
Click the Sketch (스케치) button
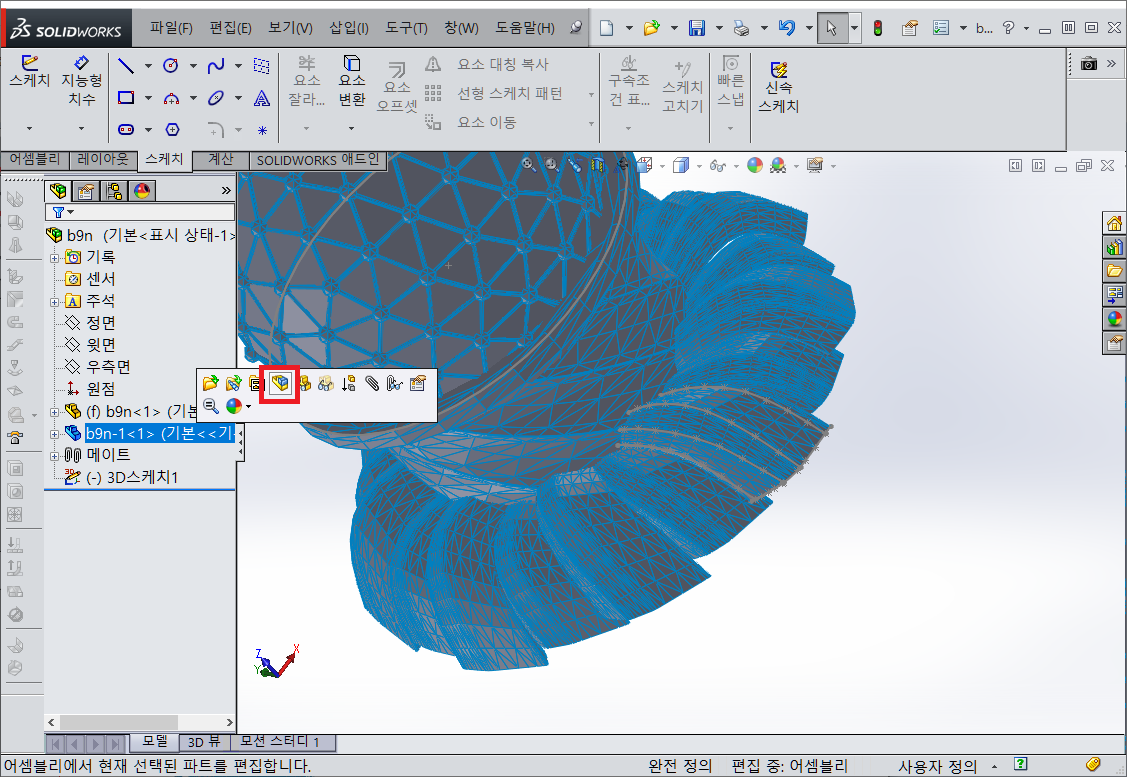point(29,71)
